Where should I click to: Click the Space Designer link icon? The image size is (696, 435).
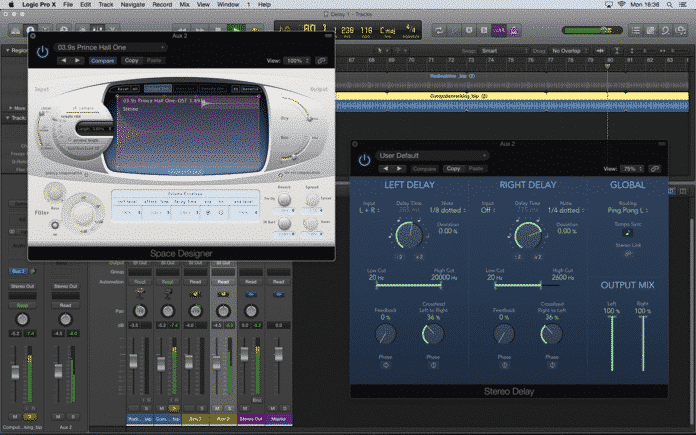[323, 61]
